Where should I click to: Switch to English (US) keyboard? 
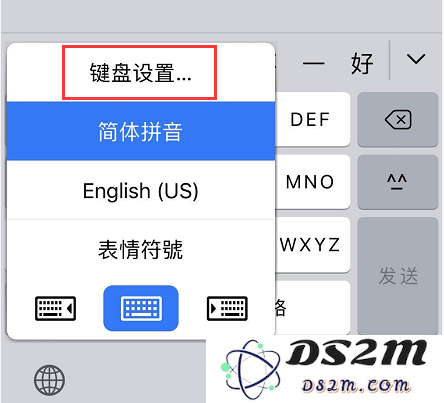141,190
